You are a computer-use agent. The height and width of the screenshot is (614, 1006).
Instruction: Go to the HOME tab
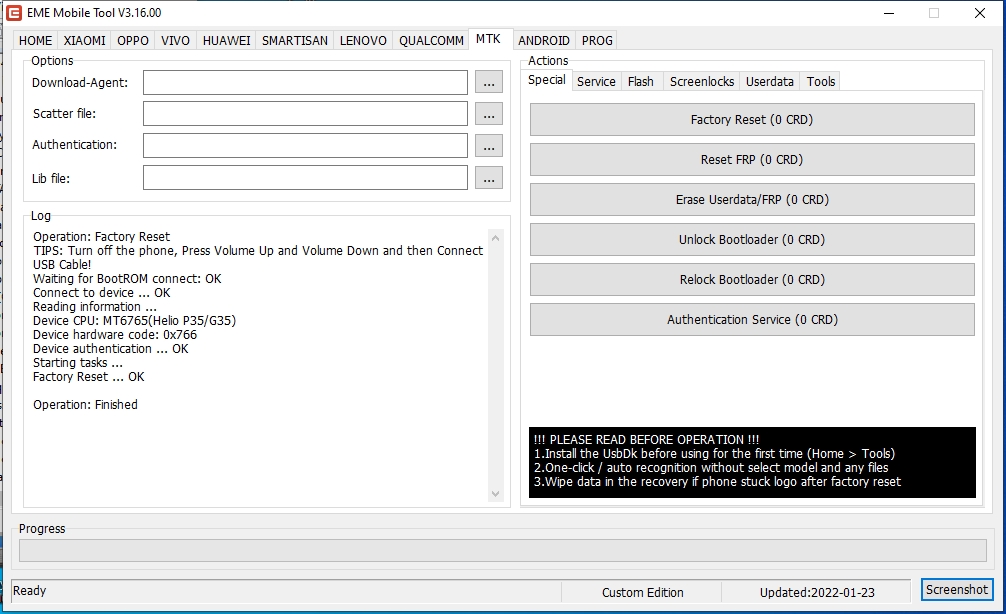(x=35, y=41)
